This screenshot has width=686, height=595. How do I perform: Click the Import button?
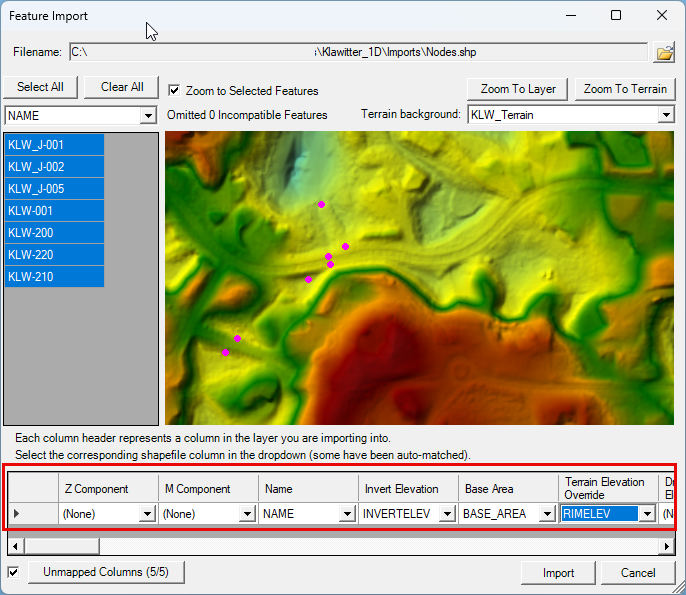pos(558,573)
